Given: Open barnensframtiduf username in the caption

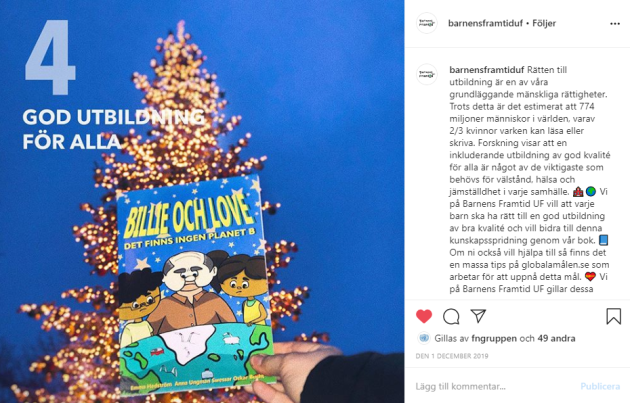Looking at the screenshot, I should click(487, 70).
